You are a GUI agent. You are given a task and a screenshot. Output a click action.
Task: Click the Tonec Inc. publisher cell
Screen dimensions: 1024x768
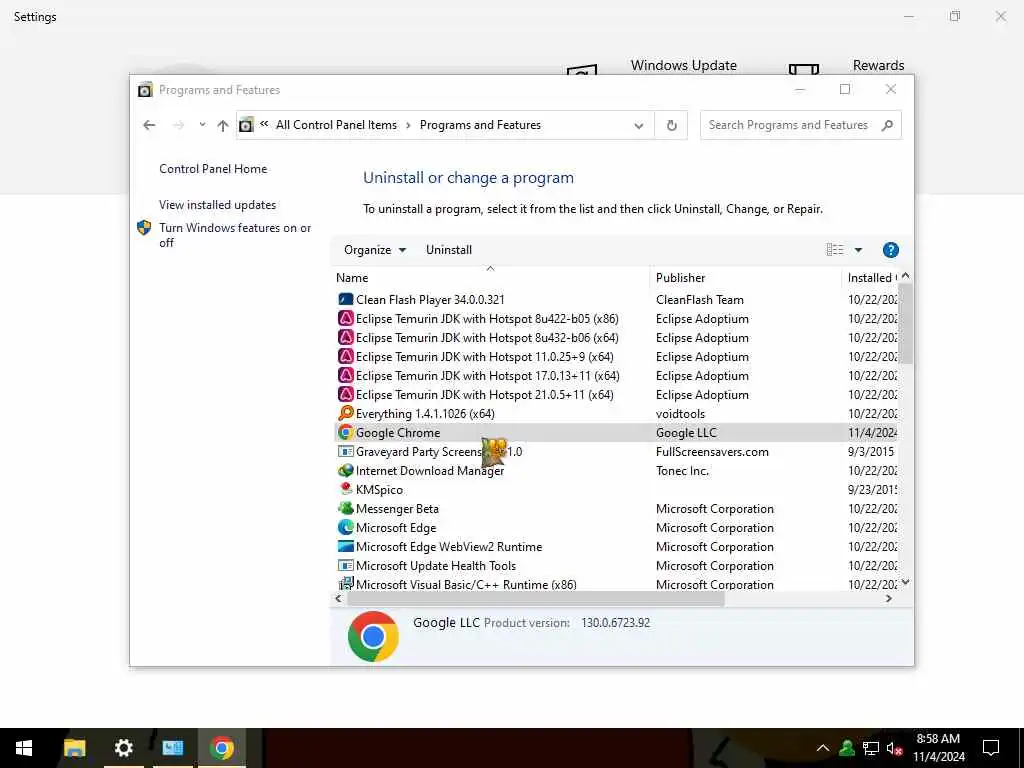(682, 470)
